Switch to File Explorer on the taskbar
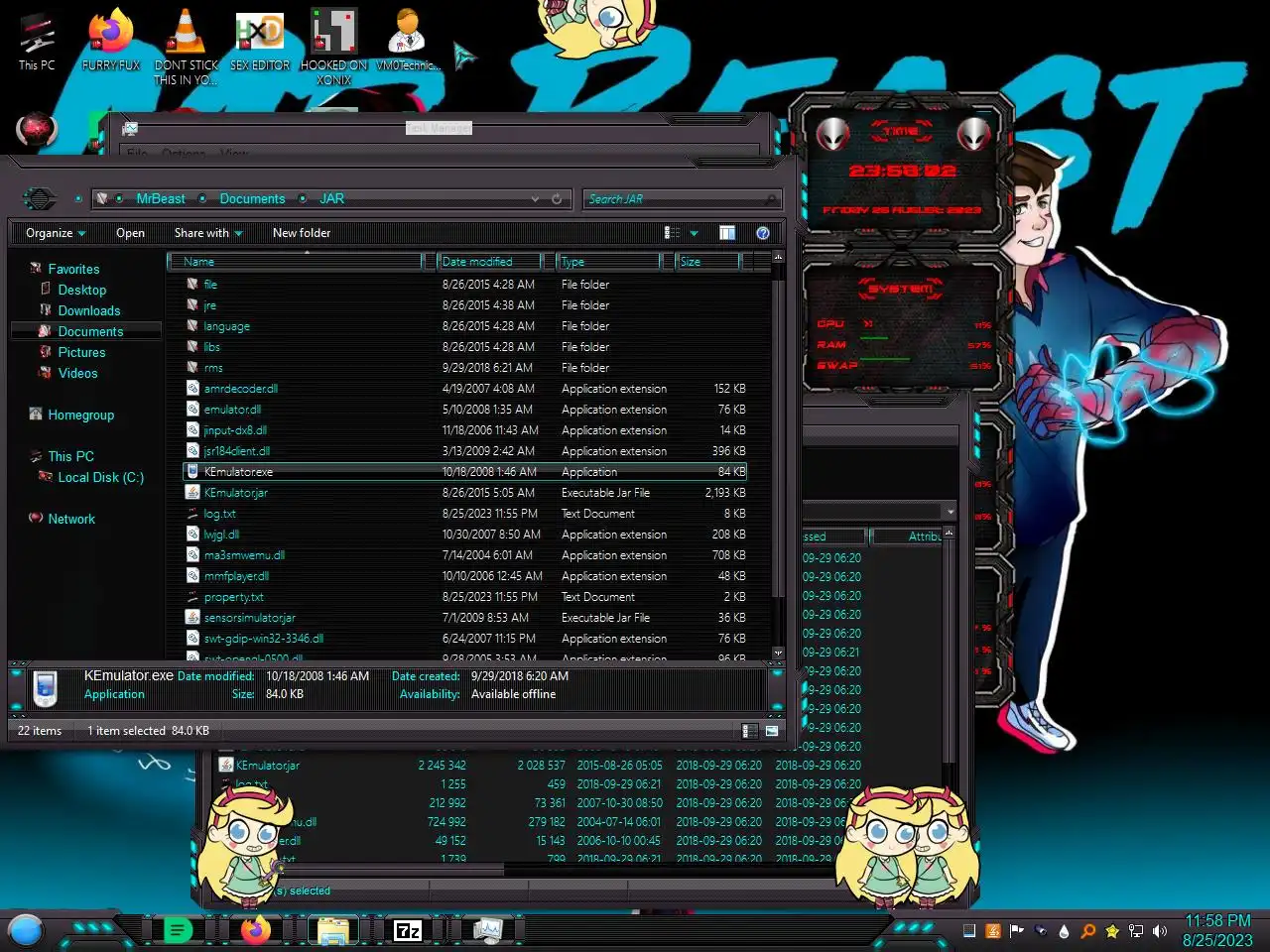This screenshot has height=952, width=1270. click(x=332, y=930)
